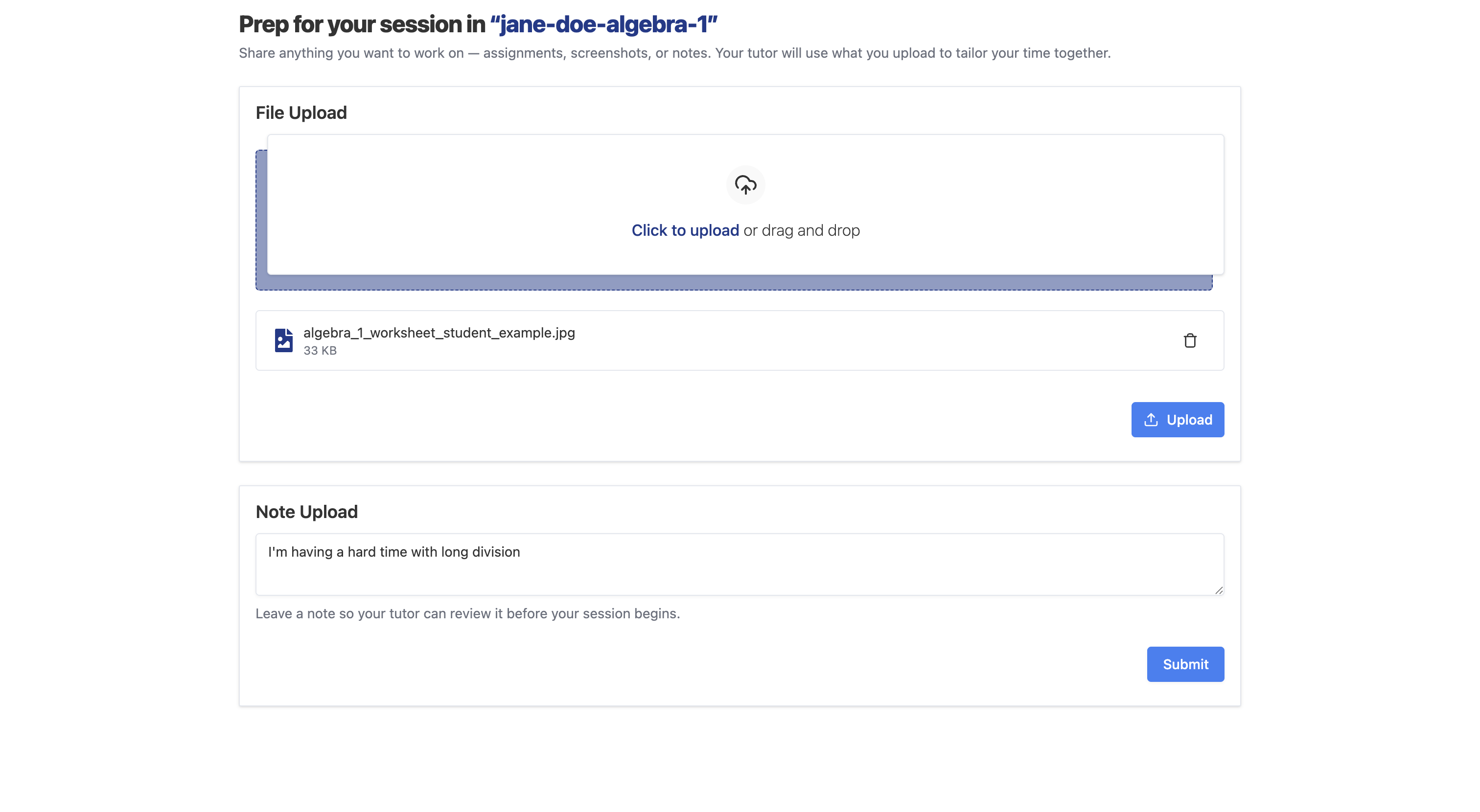The height and width of the screenshot is (812, 1480).
Task: Click the image file icon next to the worksheet
Action: tap(283, 340)
